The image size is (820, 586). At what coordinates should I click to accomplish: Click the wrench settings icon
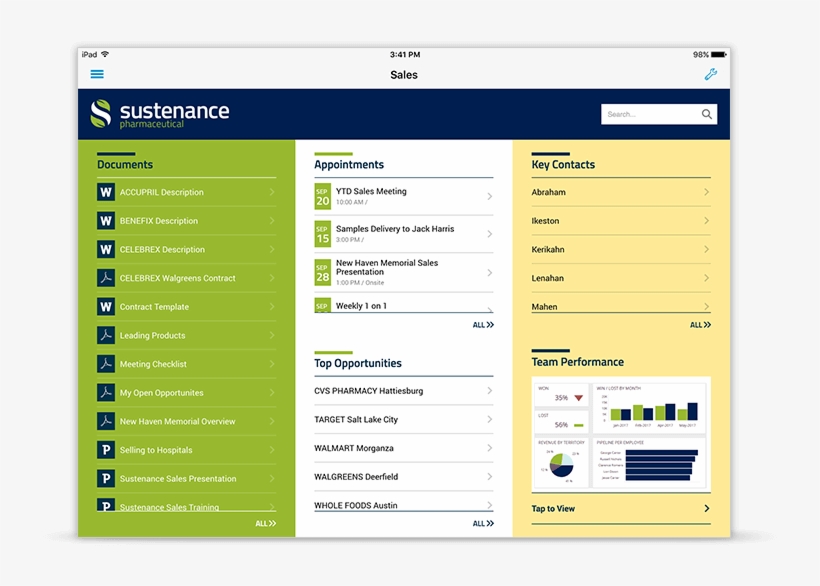pos(710,74)
